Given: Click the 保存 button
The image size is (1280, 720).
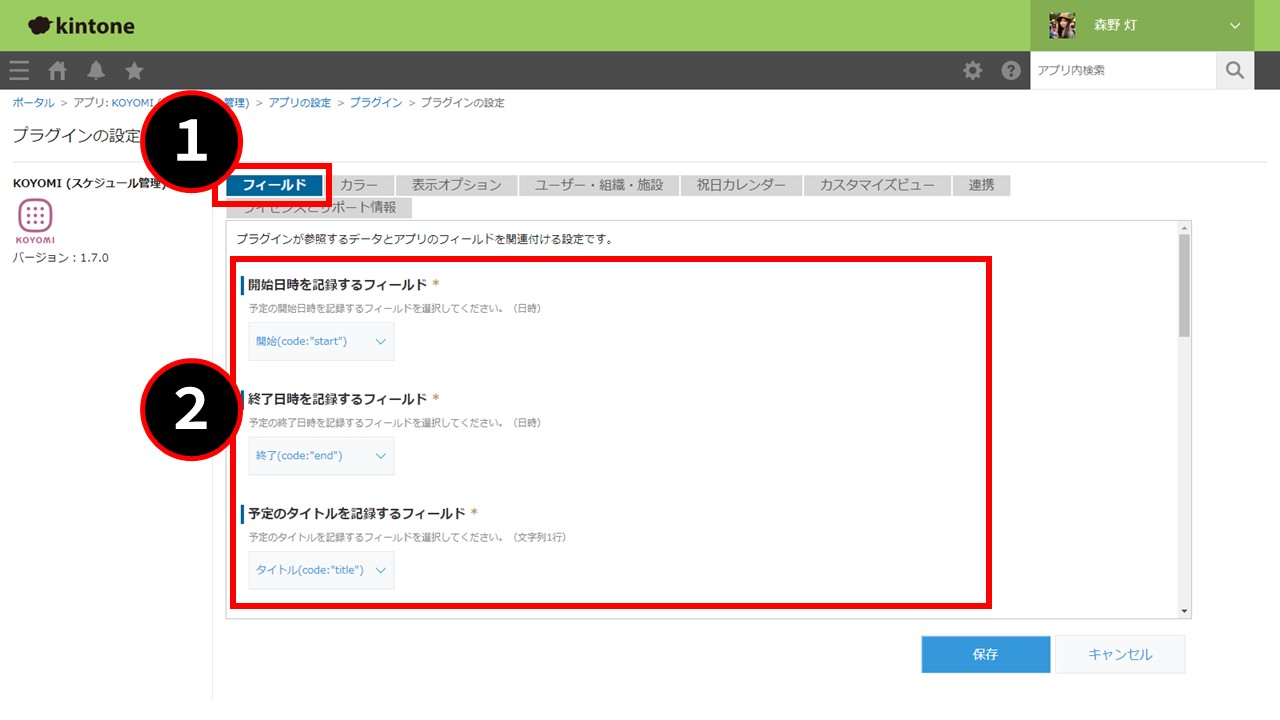Looking at the screenshot, I should pos(985,655).
